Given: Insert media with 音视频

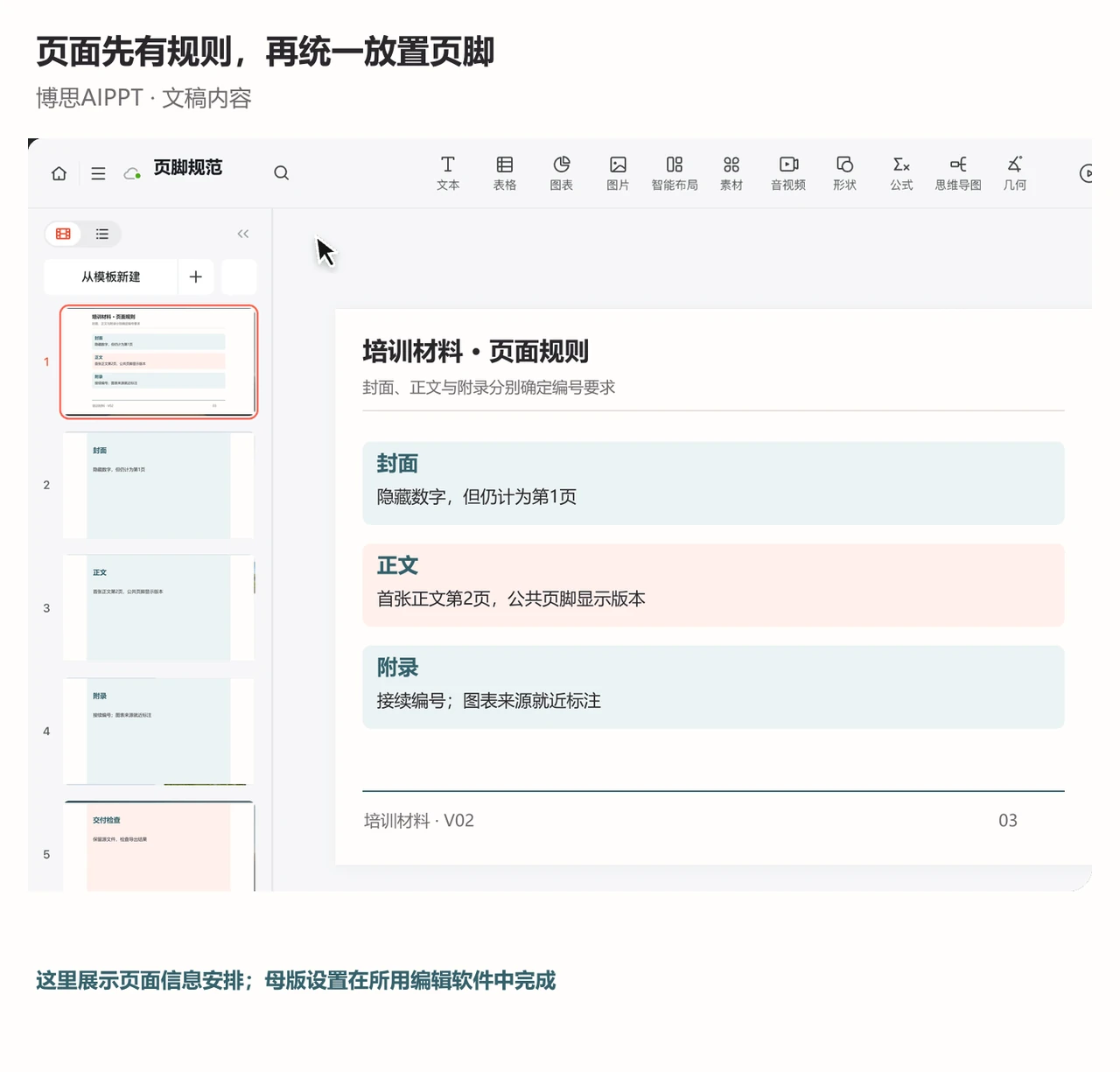Looking at the screenshot, I should (x=788, y=173).
